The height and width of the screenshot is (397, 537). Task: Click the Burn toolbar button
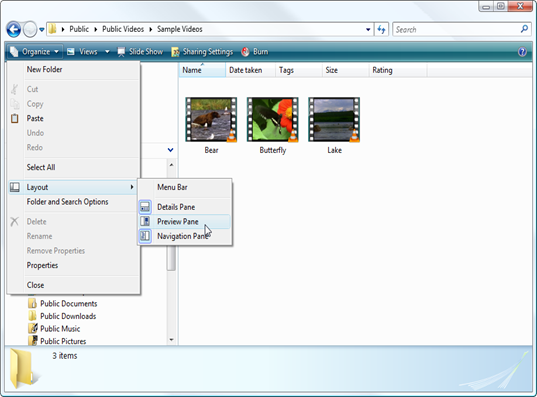click(255, 52)
